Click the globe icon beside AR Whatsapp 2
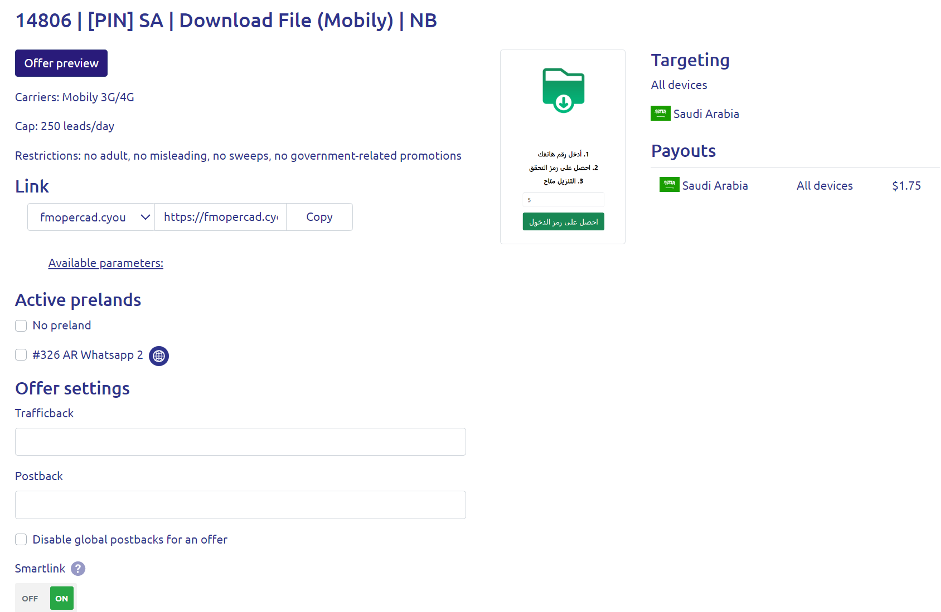 coord(159,356)
